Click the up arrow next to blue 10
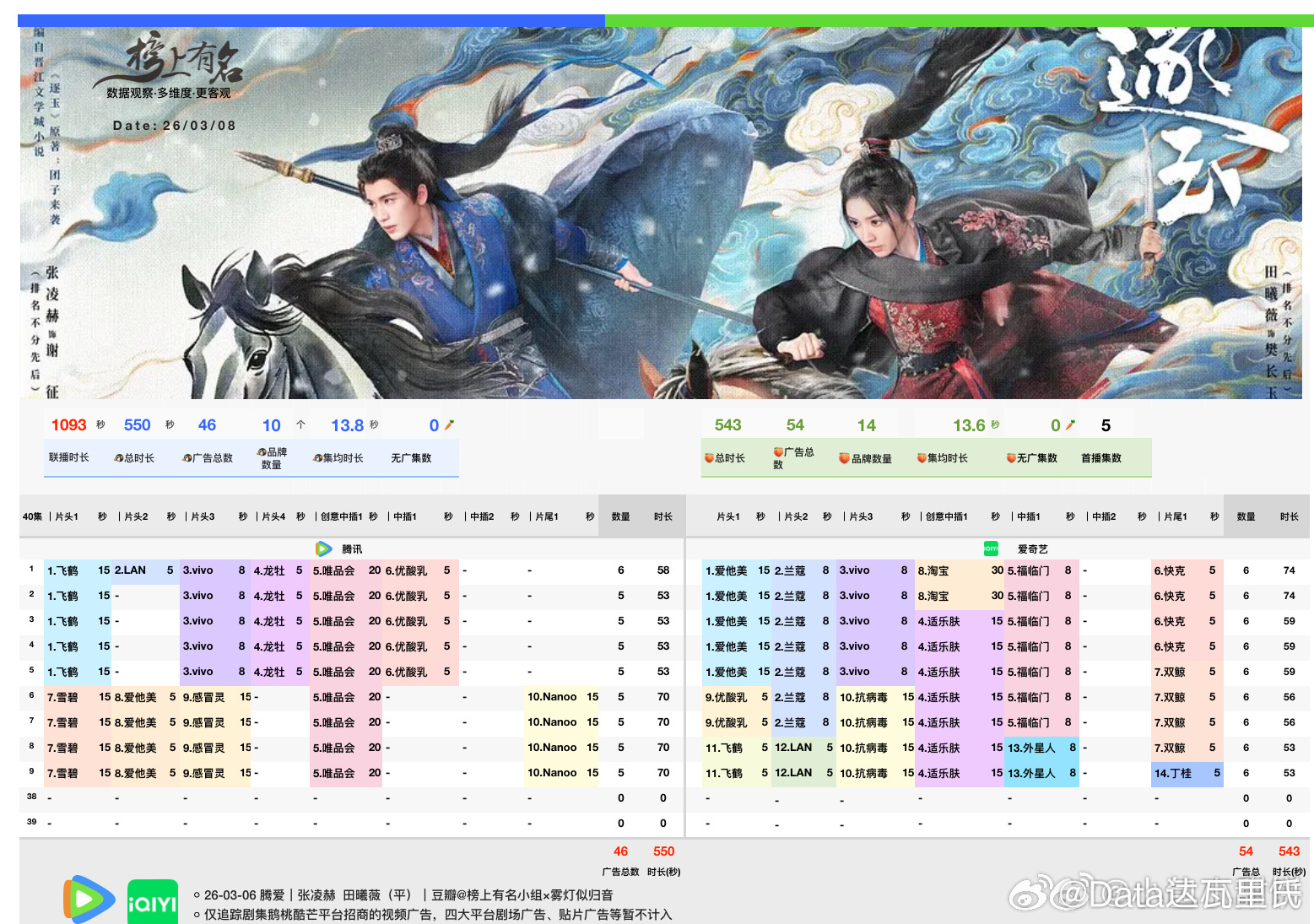 point(300,425)
